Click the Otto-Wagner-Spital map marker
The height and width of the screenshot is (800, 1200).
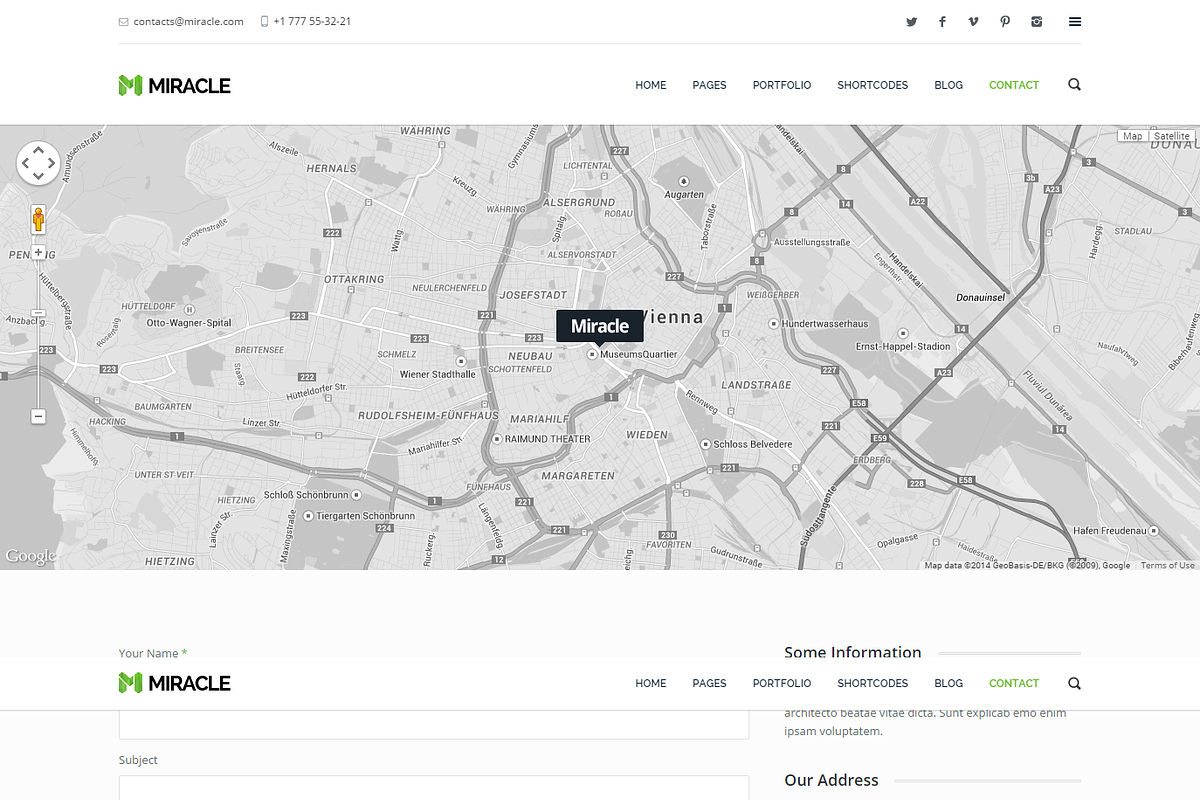(189, 310)
